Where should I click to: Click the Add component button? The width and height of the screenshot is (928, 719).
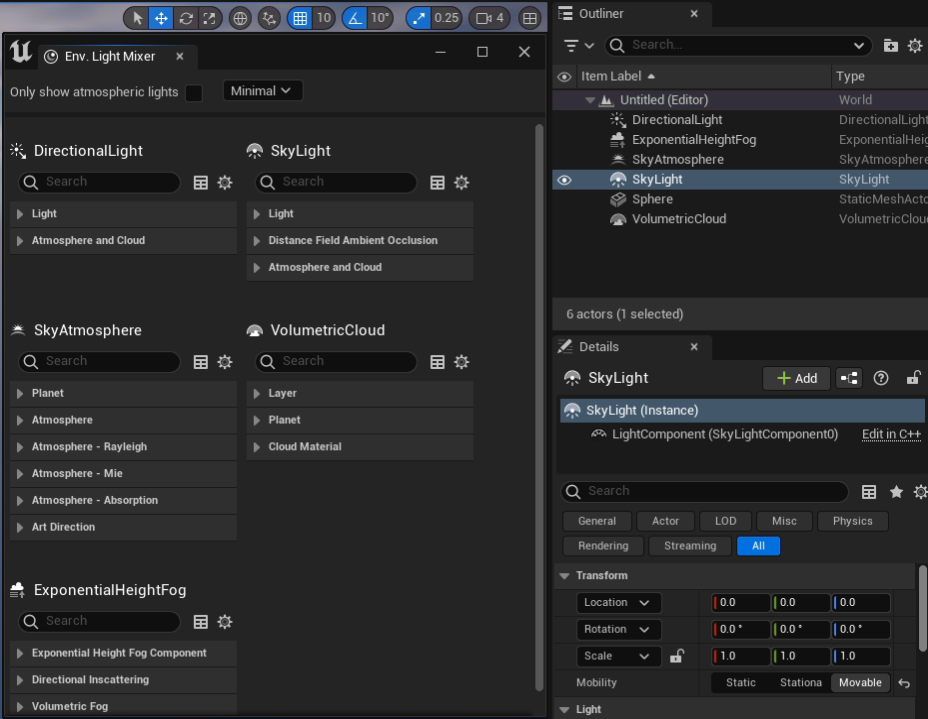click(797, 378)
